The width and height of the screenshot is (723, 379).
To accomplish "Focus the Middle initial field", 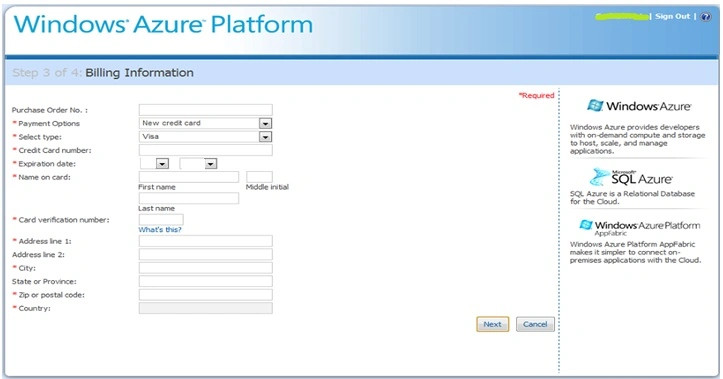I will pos(259,177).
